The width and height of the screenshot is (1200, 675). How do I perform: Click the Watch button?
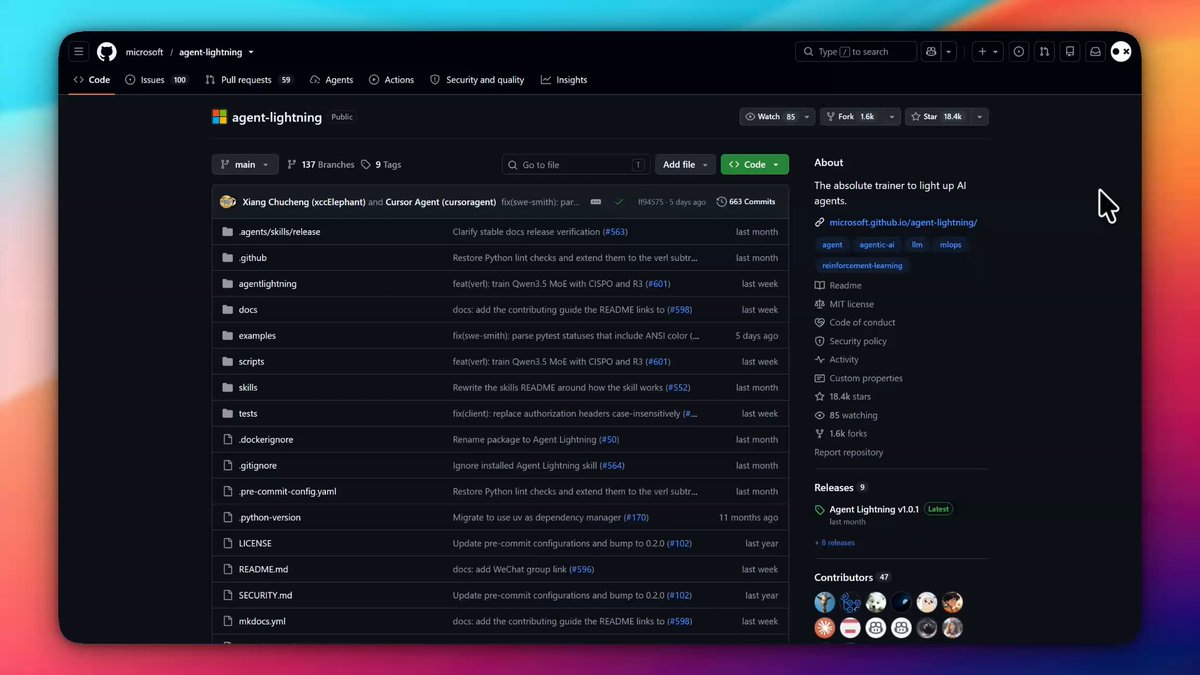[x=770, y=117]
